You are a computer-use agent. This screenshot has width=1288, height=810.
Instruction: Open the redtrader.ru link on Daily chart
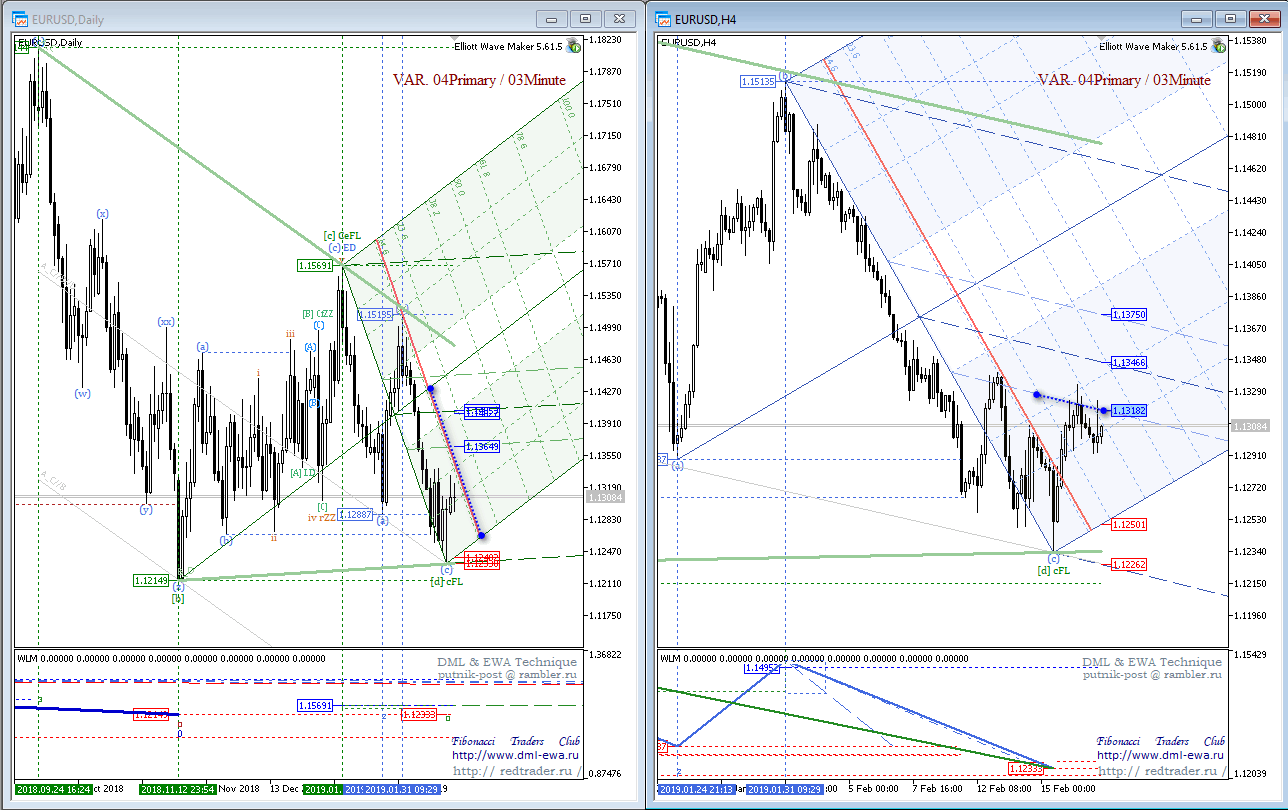(516, 771)
